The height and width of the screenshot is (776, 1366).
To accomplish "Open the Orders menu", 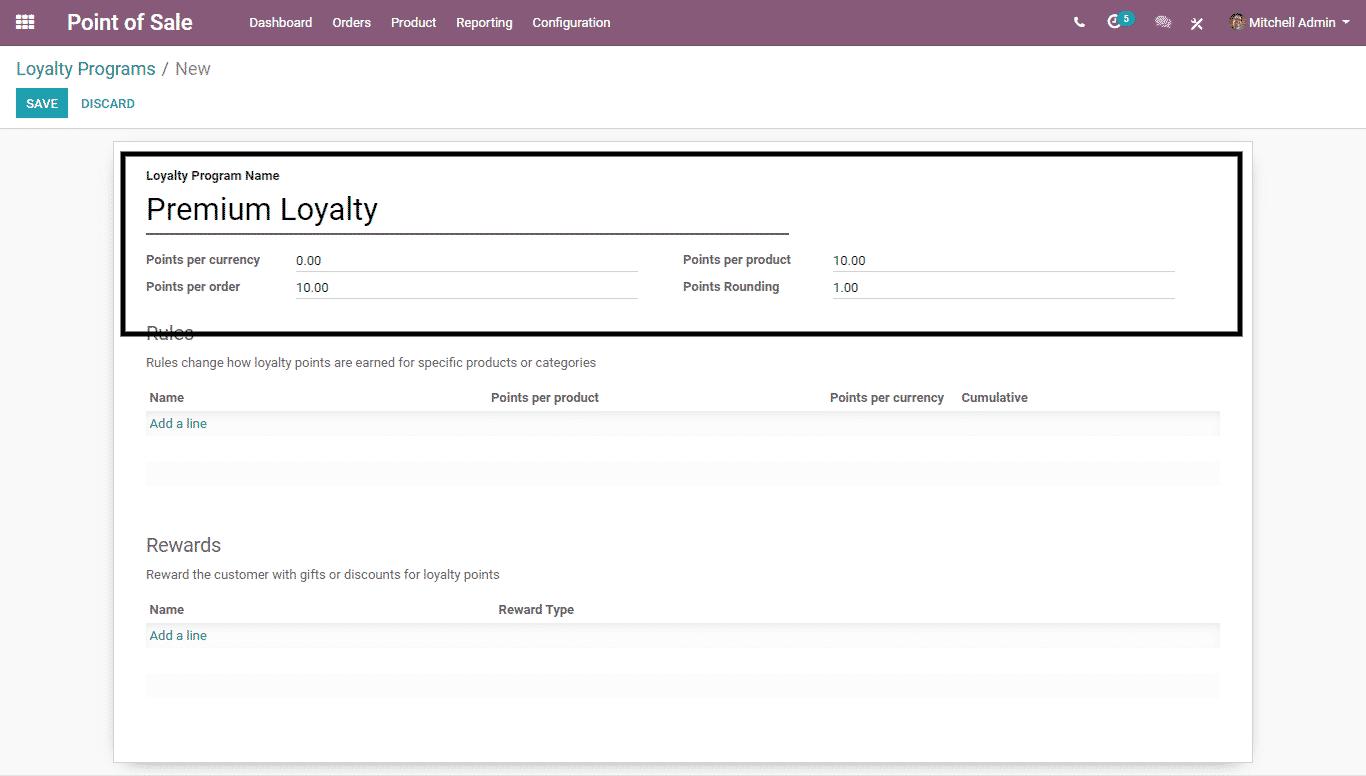I will (x=351, y=22).
